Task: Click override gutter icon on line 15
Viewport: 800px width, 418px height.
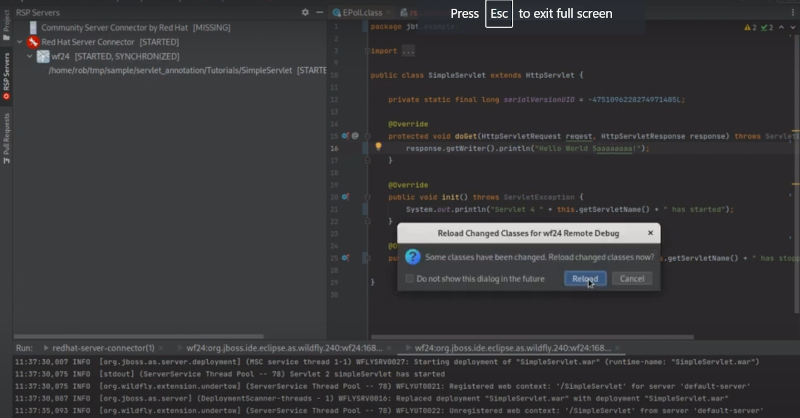Action: coord(345,136)
